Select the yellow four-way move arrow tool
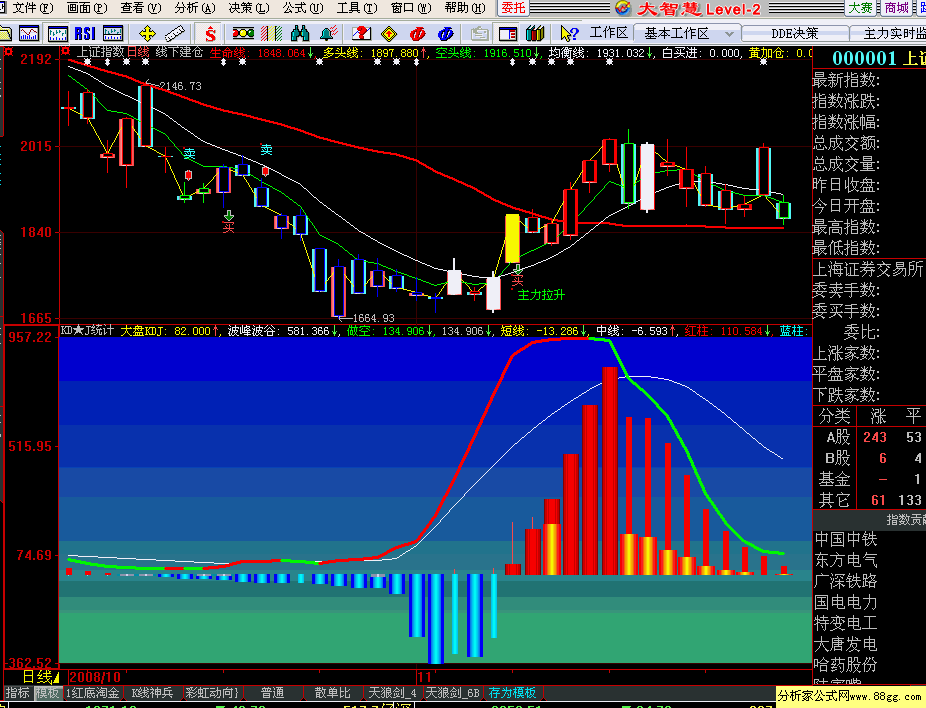Viewport: 926px width, 708px height. [x=147, y=34]
